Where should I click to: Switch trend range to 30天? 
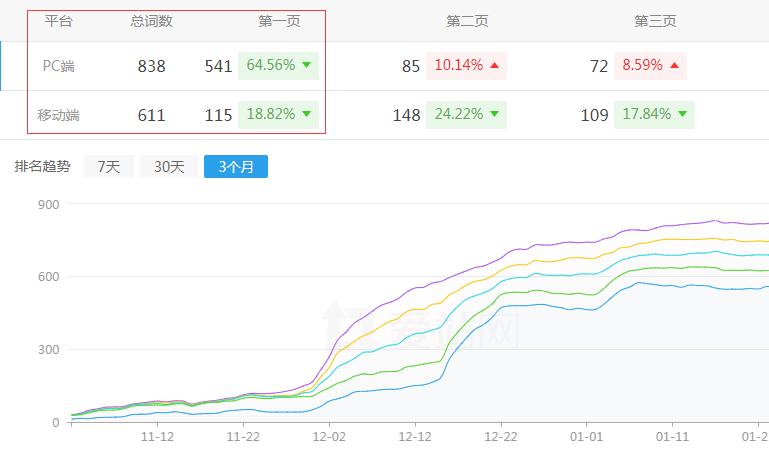(x=168, y=167)
